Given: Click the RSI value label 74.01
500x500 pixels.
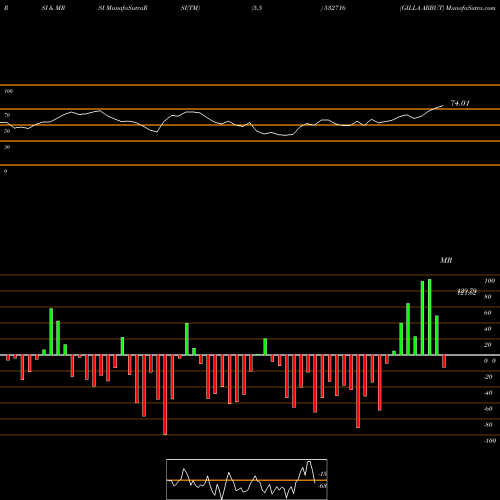Looking at the screenshot, I should (460, 103).
